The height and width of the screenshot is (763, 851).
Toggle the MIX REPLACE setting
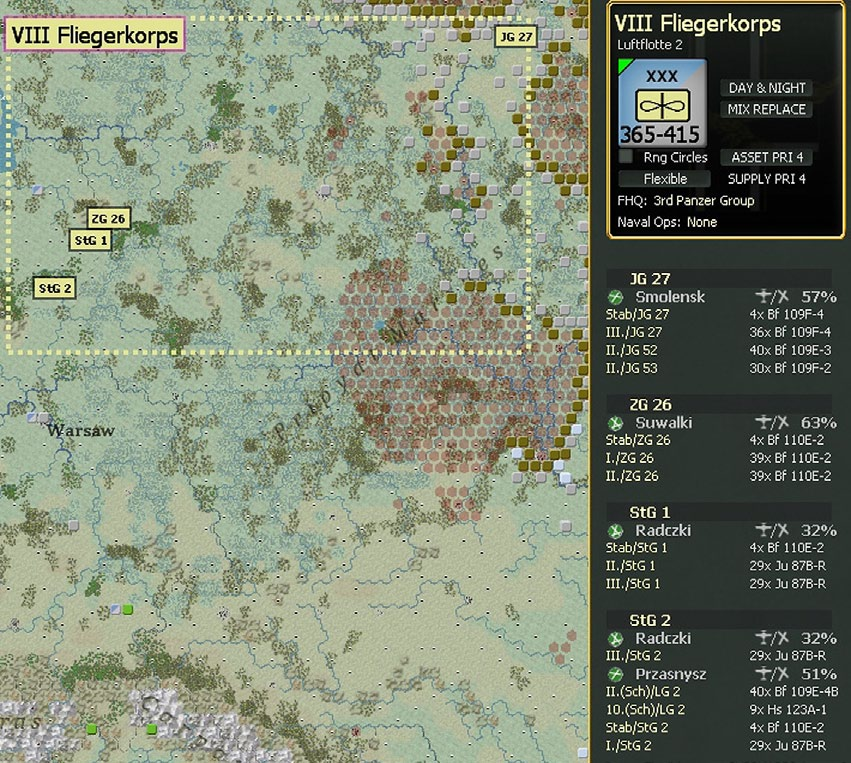(x=767, y=109)
